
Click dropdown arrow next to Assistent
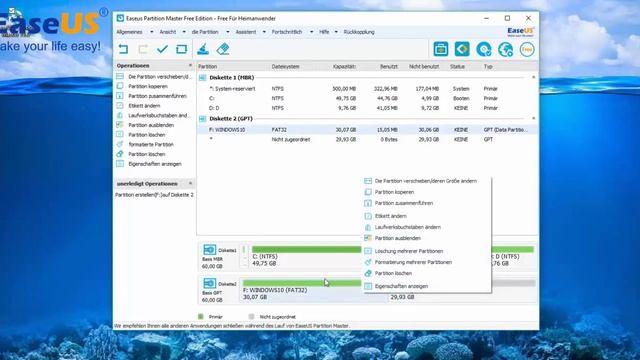264,32
